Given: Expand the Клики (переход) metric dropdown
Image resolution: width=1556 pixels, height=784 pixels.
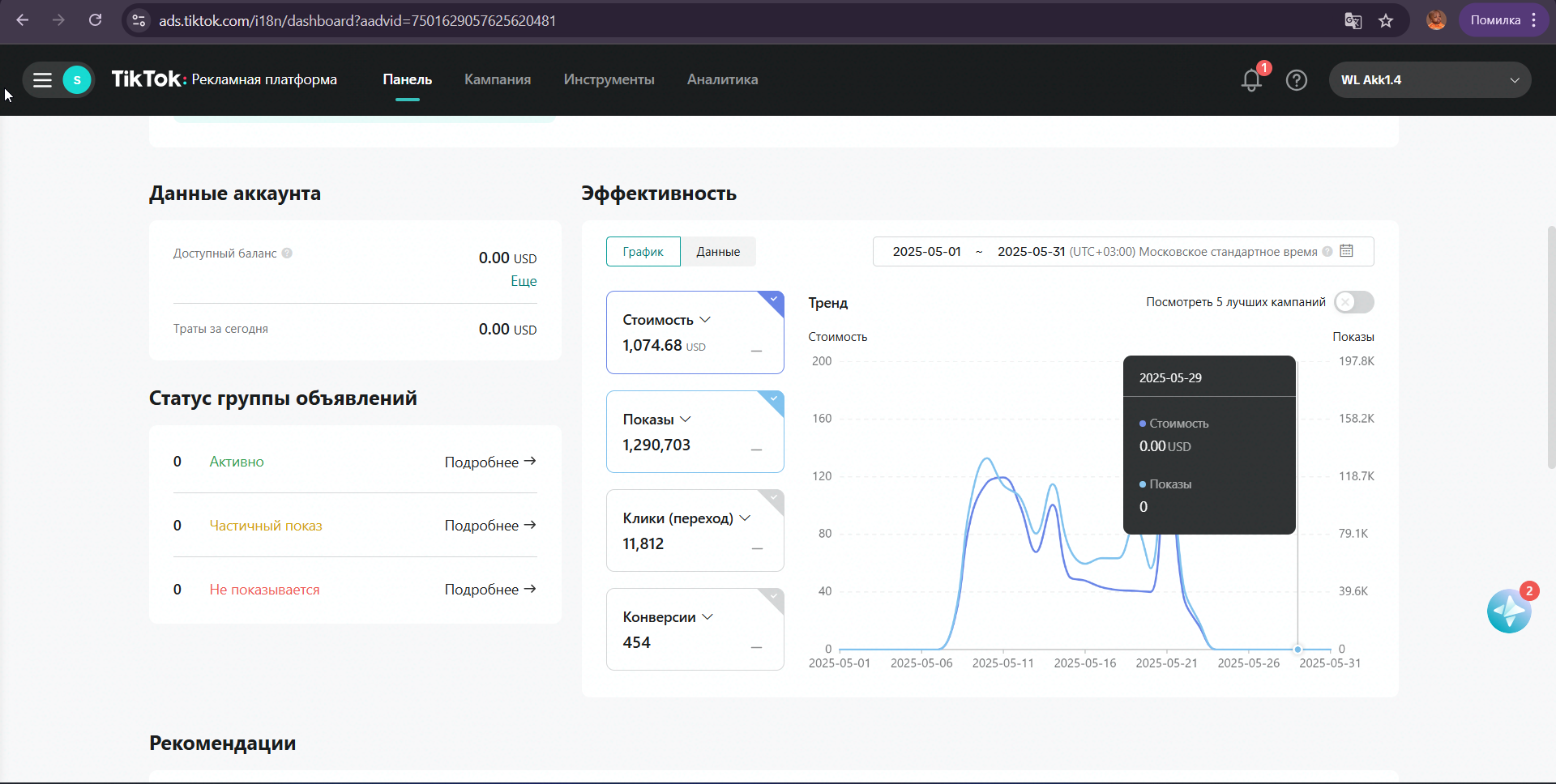Looking at the screenshot, I should 745,518.
